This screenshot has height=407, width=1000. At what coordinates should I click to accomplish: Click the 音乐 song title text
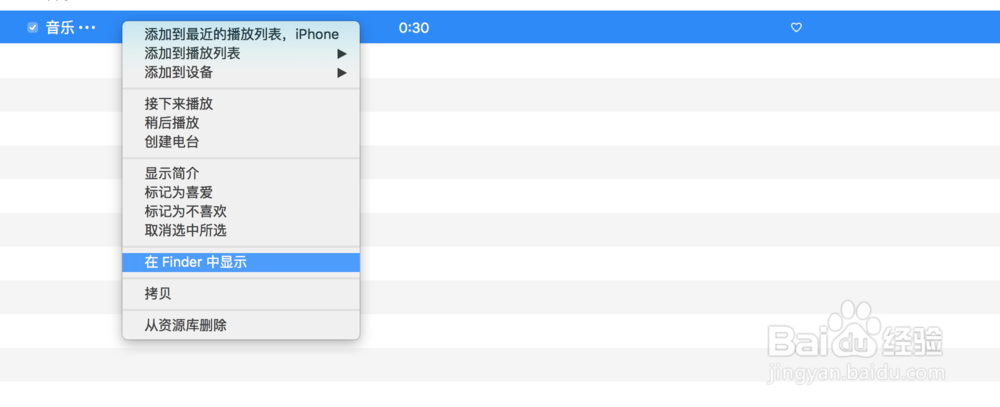[58, 28]
